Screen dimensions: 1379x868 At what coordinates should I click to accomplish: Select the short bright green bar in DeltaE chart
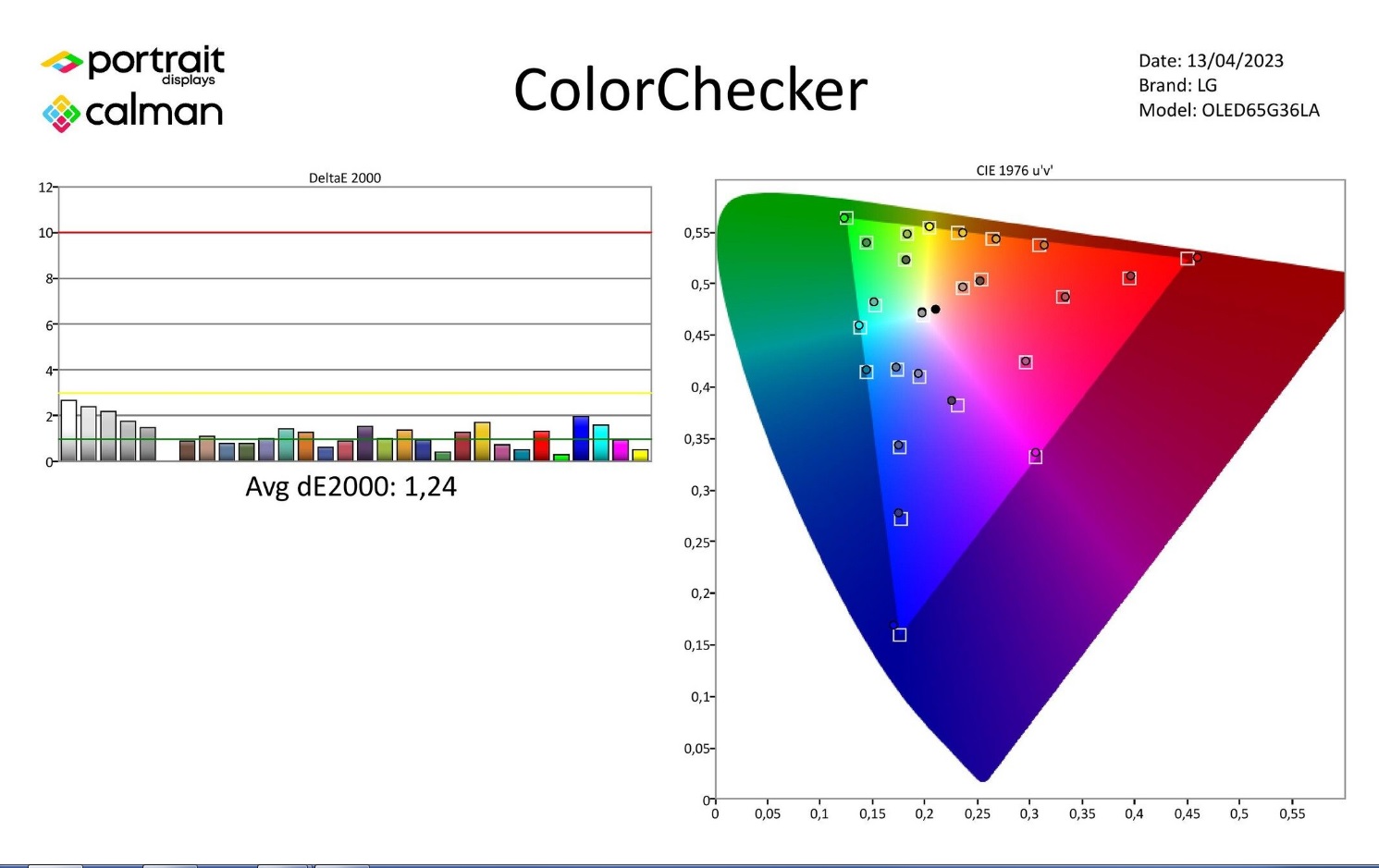click(561, 458)
